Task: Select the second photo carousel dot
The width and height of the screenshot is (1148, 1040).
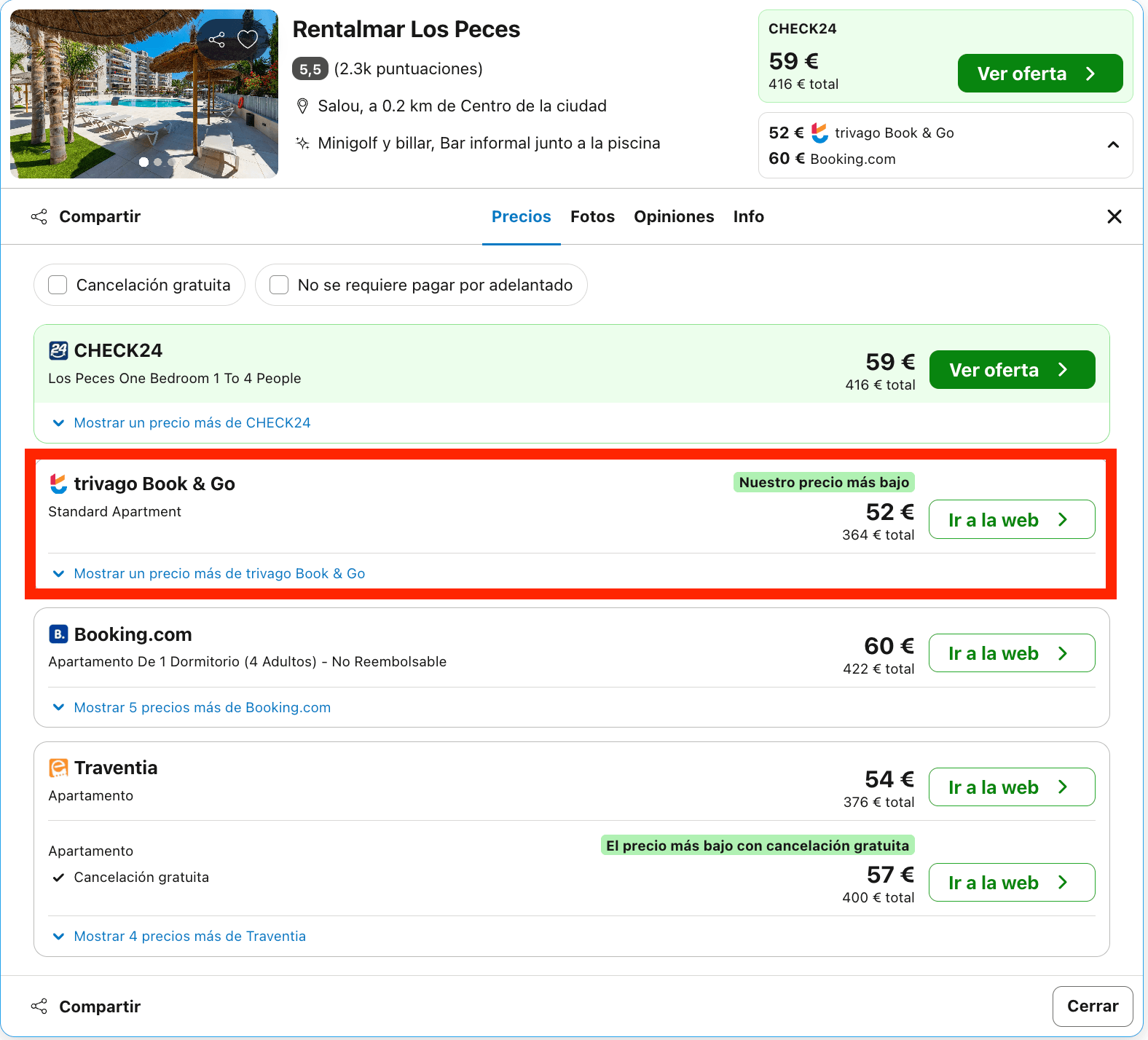Action: (158, 162)
